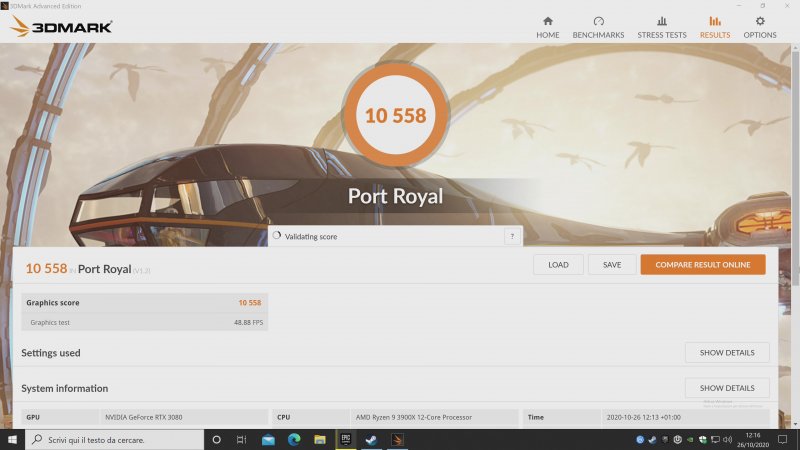Click the Graphics score value 10 558
Image resolution: width=800 pixels, height=450 pixels.
click(x=249, y=303)
